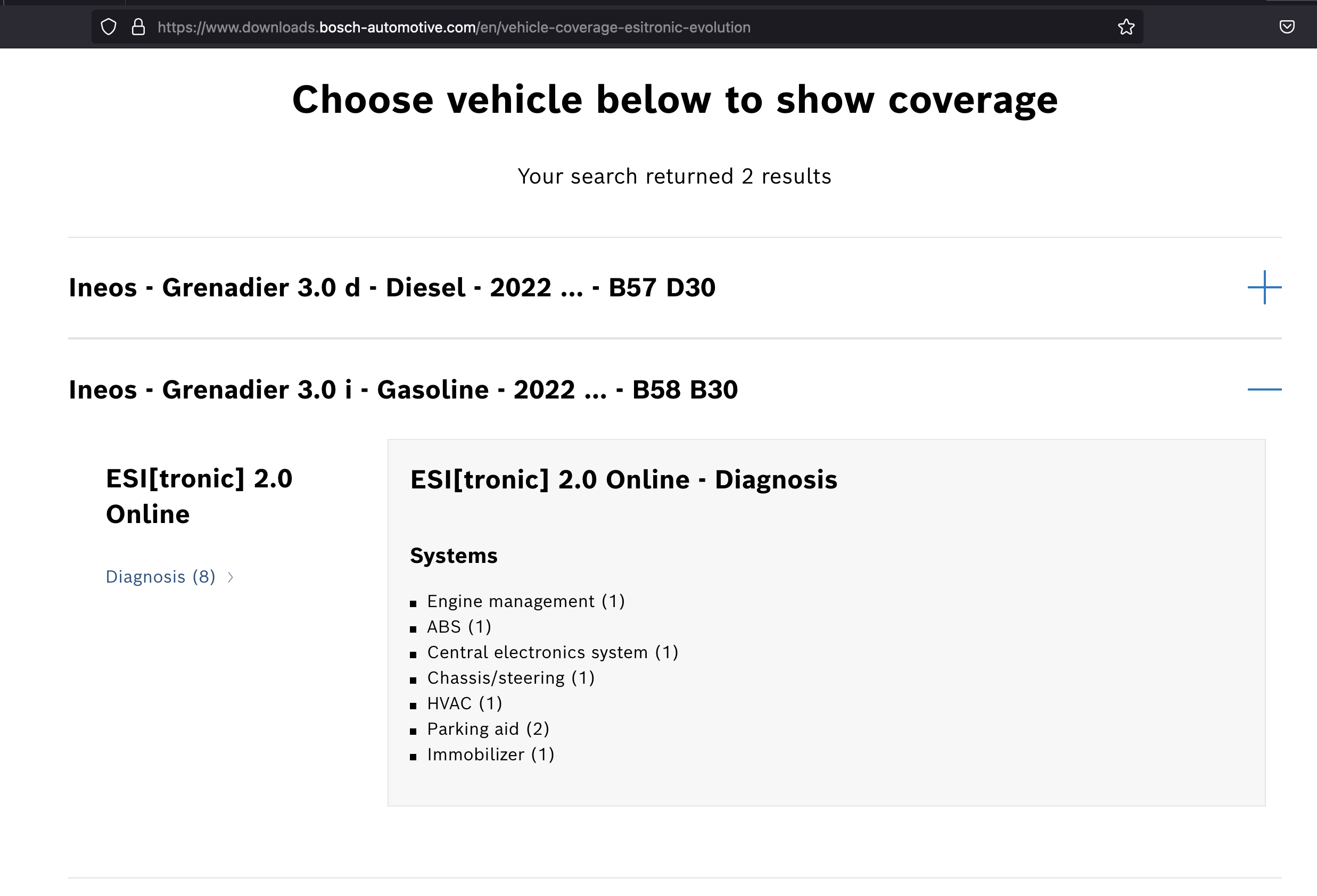
Task: Select Chassis/steering (1) list item
Action: coord(511,677)
